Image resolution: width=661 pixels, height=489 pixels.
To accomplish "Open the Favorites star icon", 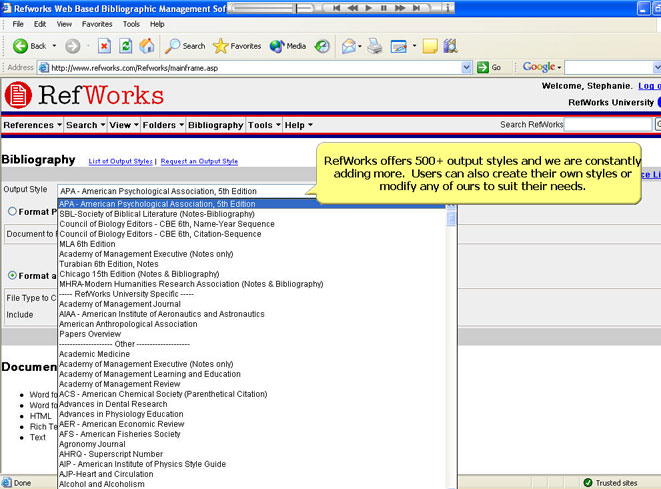I will (x=237, y=46).
